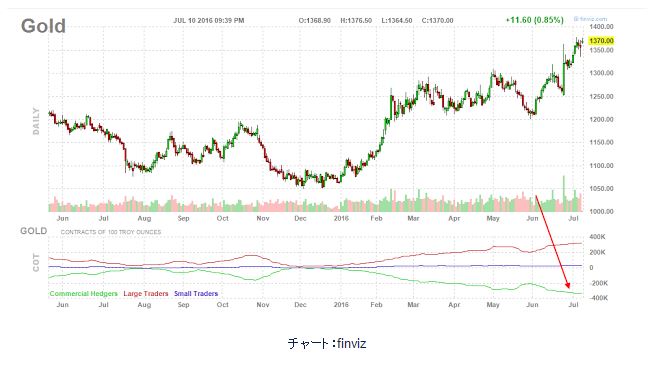This screenshot has height=365, width=660.
Task: Click the DAILY timeframe label
Action: pyautogui.click(x=36, y=121)
